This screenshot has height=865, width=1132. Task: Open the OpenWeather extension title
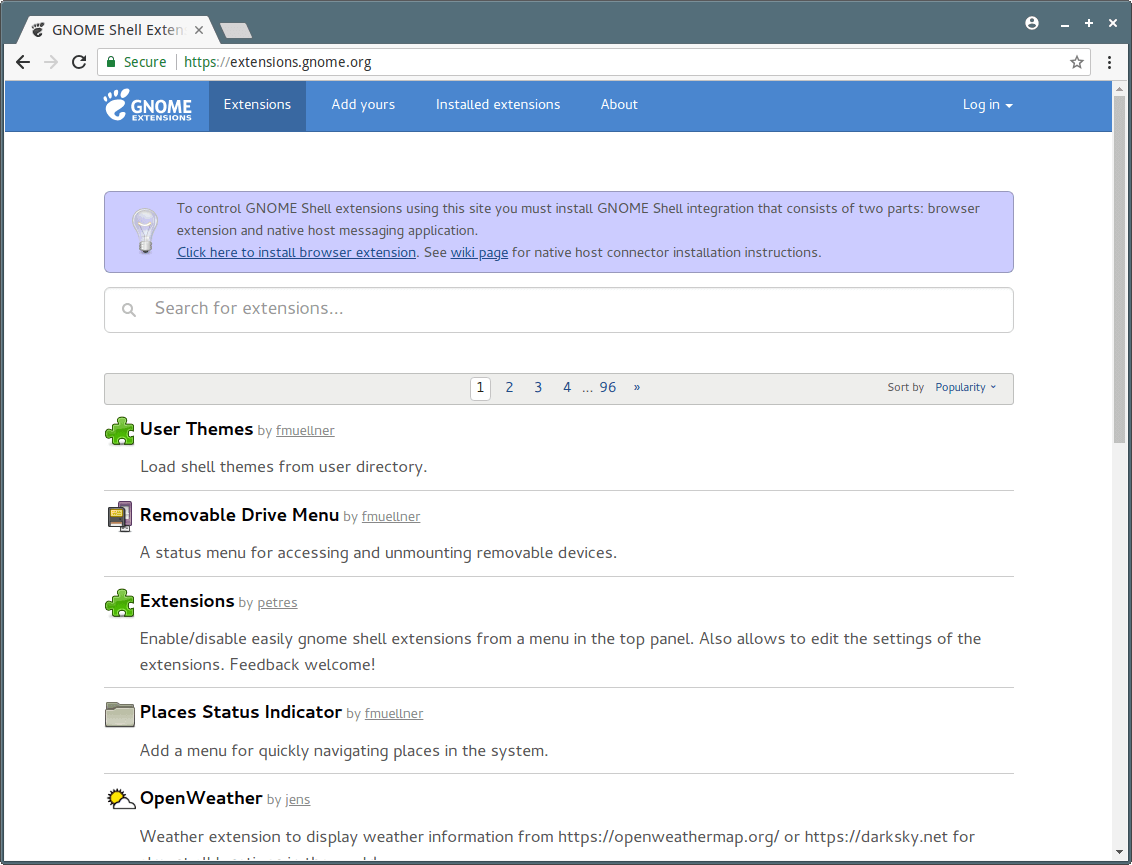201,799
